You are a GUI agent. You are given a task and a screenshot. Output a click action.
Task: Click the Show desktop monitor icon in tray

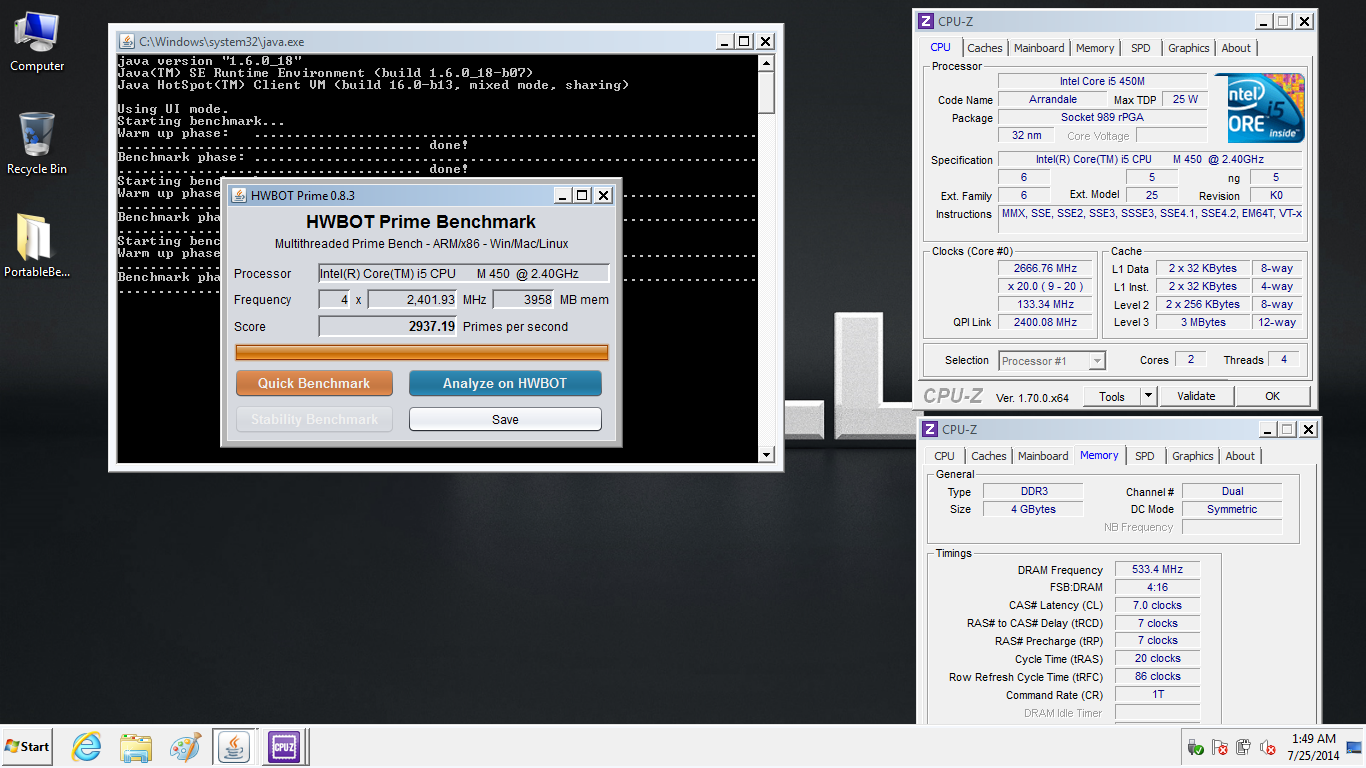pos(1355,746)
